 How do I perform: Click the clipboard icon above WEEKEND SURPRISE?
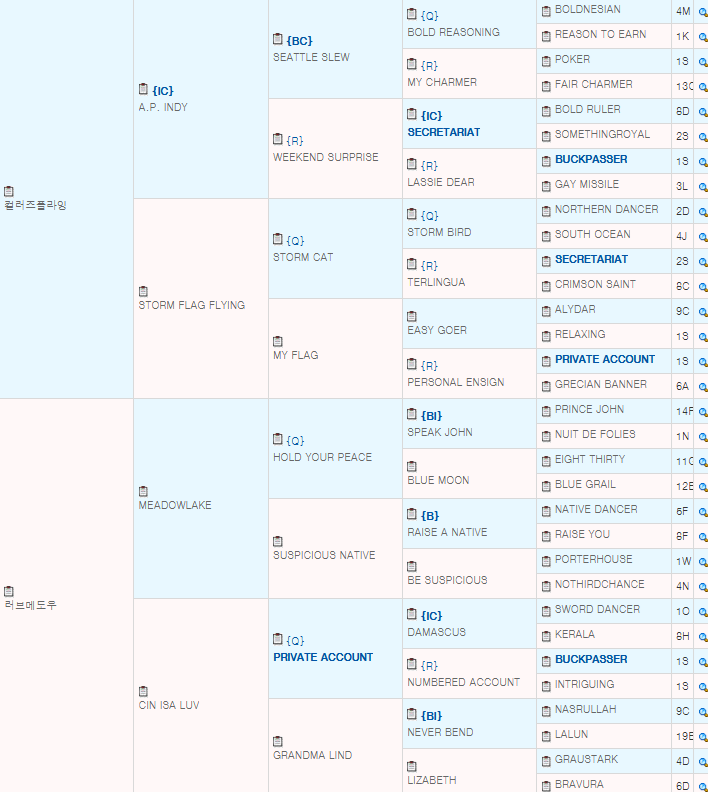(x=277, y=139)
